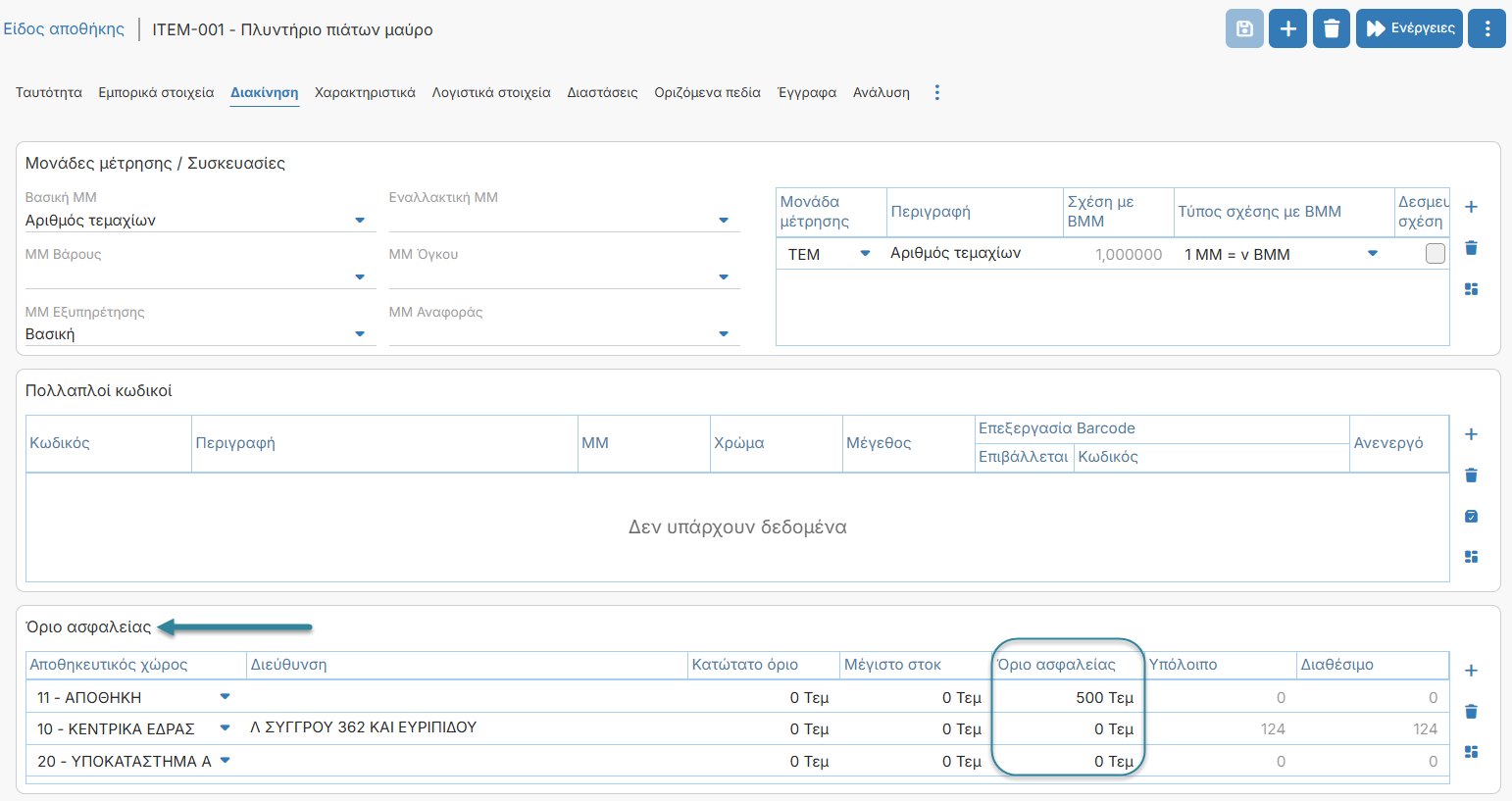
Task: Open the 1 MM = v BMM dropdown
Action: tap(1373, 254)
